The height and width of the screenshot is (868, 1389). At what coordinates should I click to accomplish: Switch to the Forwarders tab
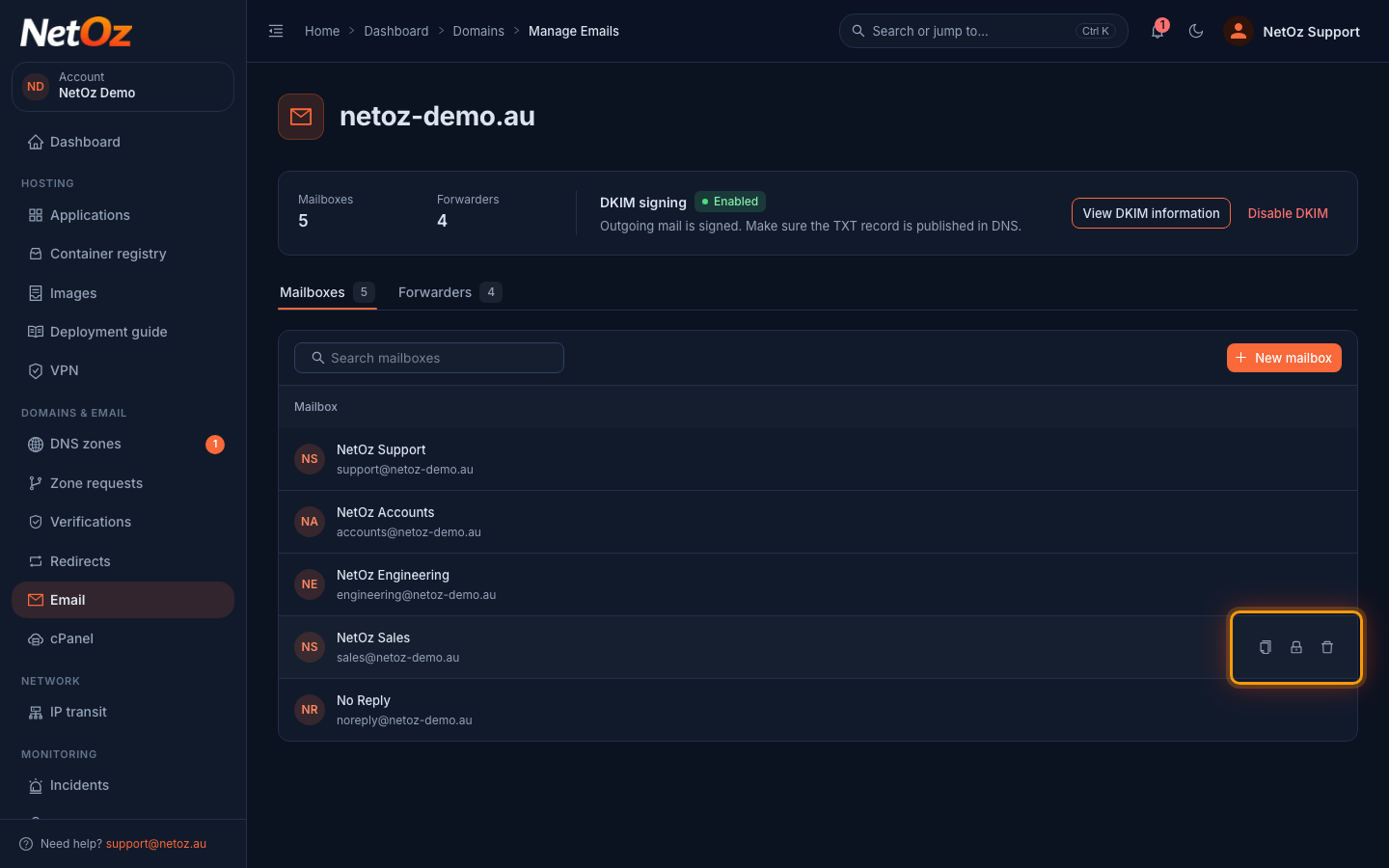(x=449, y=292)
